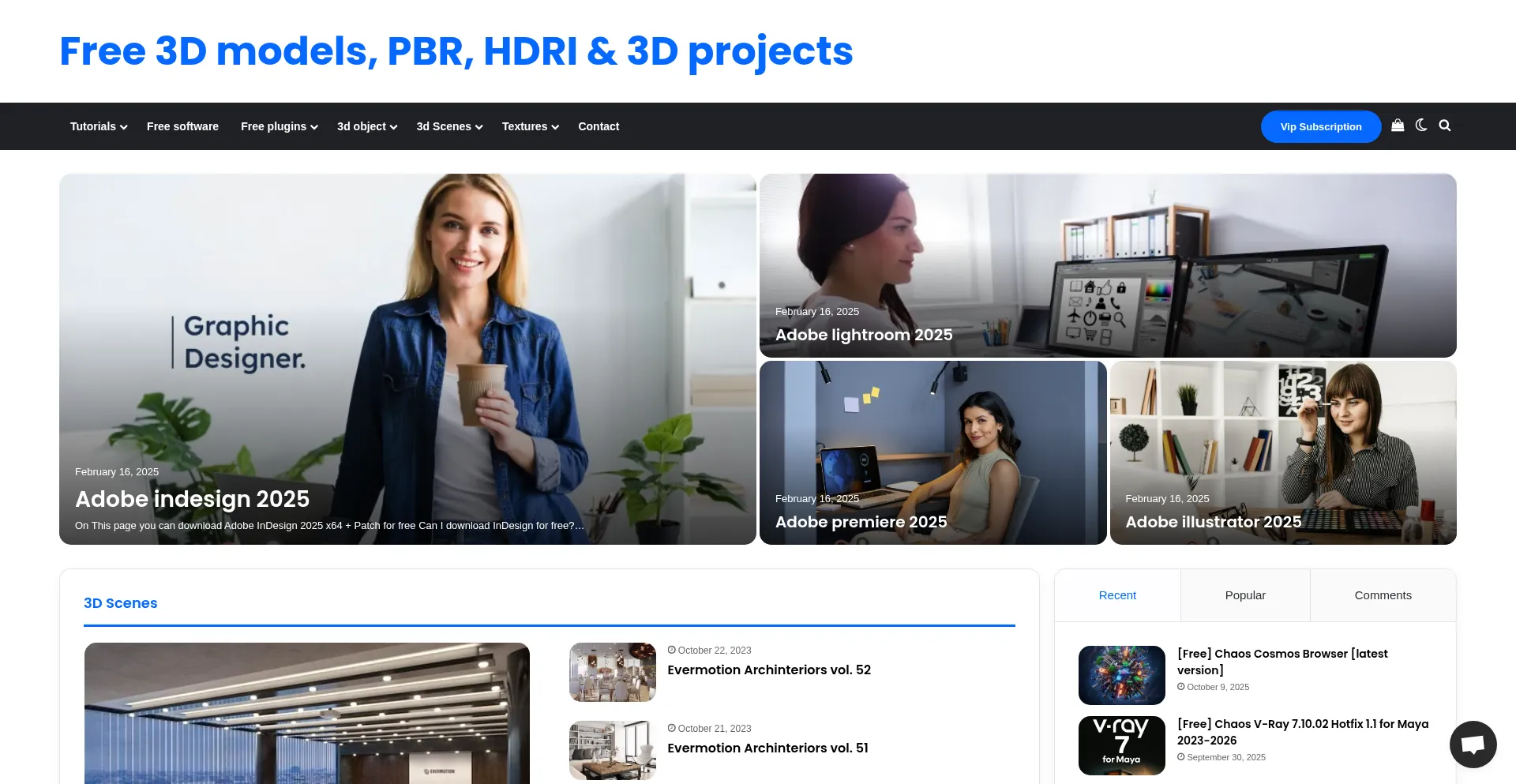Expand the Textures menu

click(x=530, y=126)
